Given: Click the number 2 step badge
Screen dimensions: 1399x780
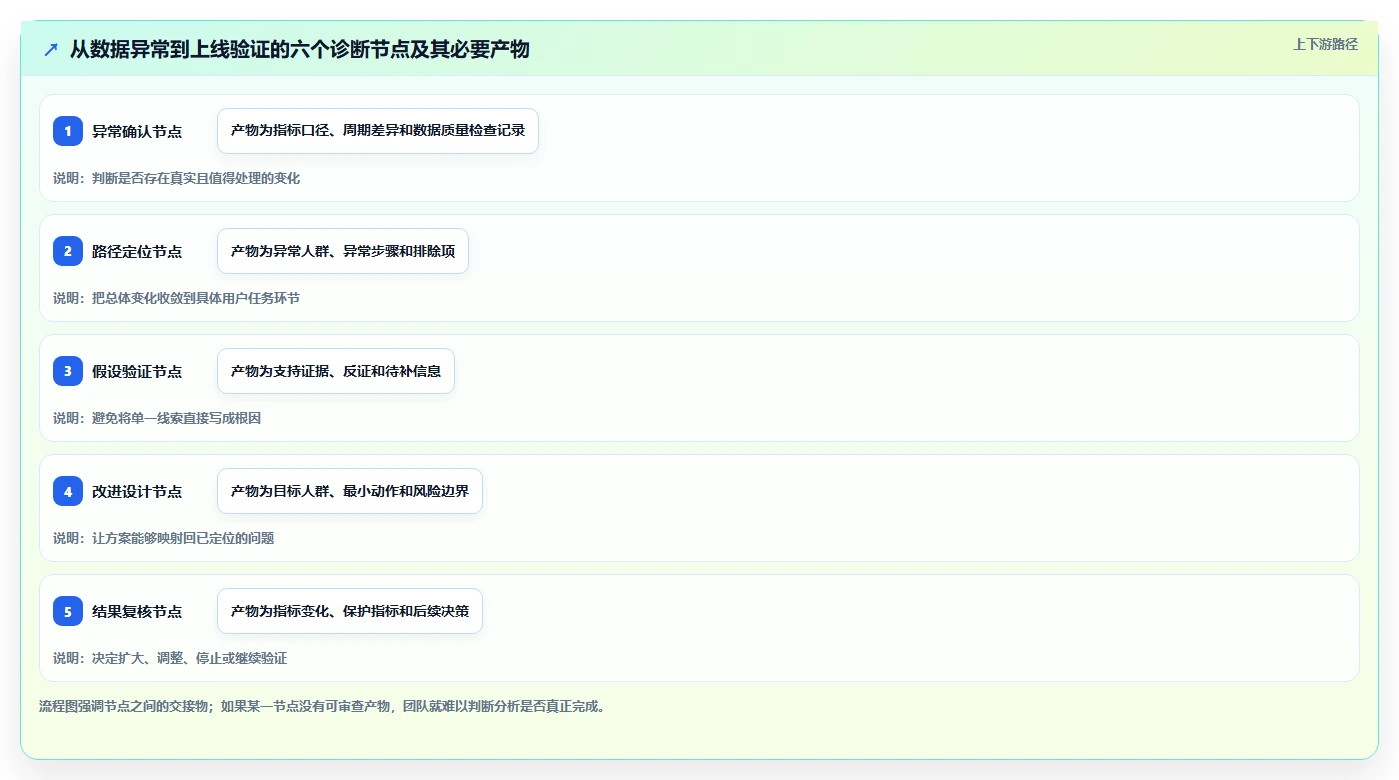Looking at the screenshot, I should point(68,251).
